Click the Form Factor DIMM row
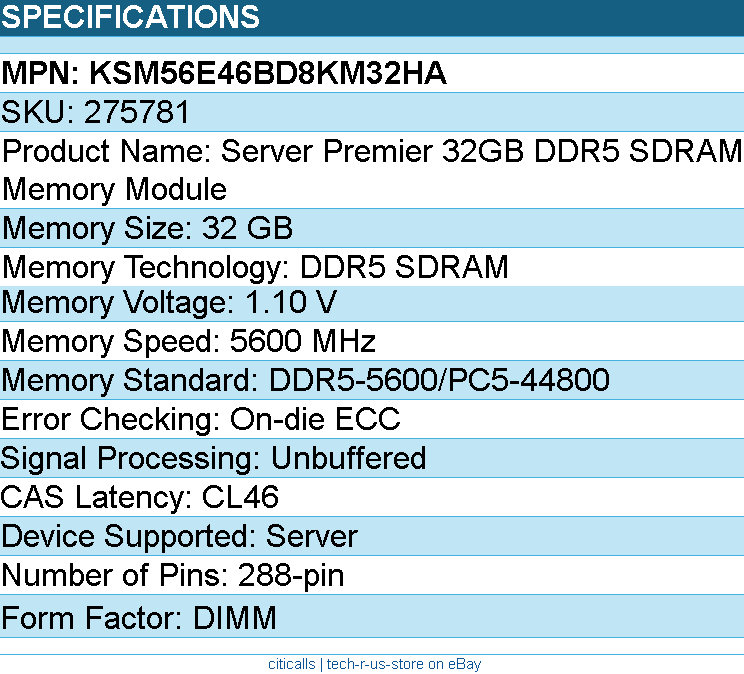 (x=138, y=618)
